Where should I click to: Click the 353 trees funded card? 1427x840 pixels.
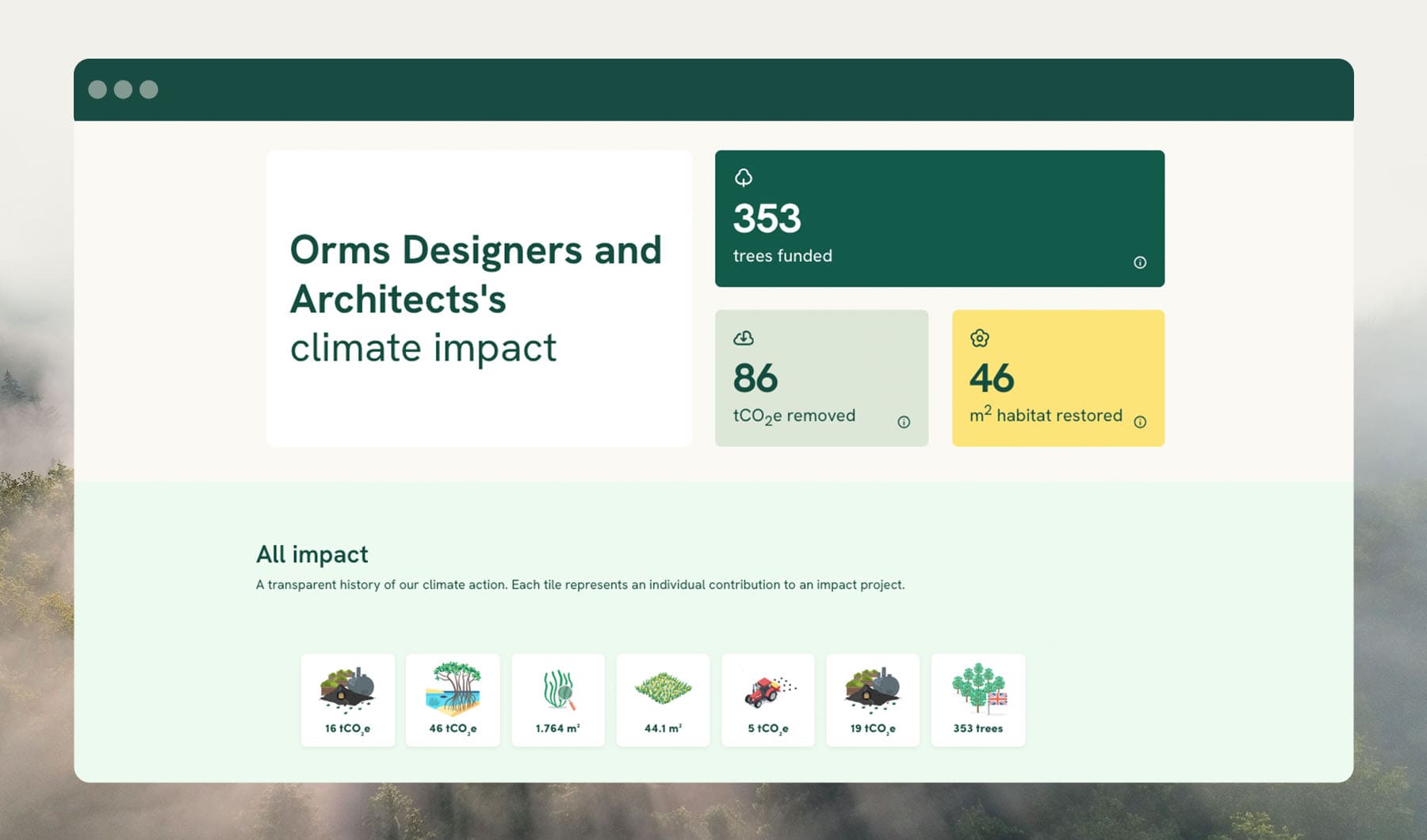[939, 219]
